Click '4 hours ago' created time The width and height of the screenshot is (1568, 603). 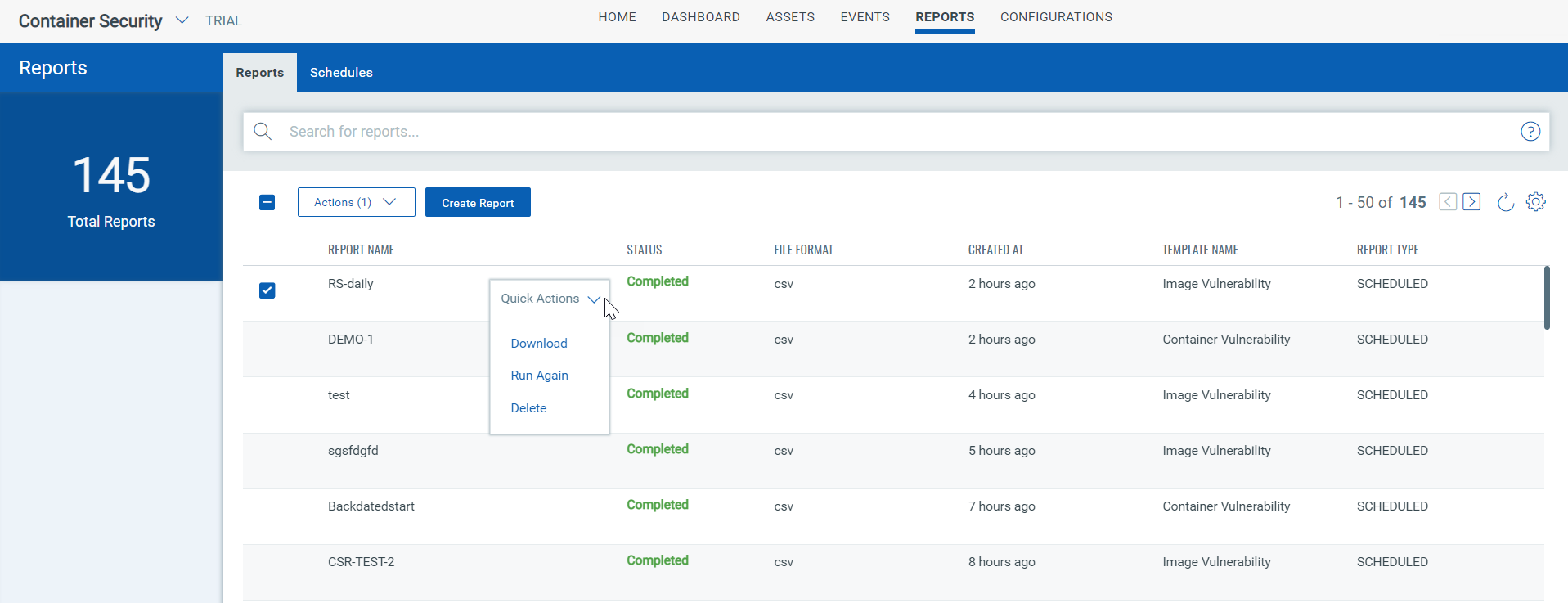coord(1001,395)
